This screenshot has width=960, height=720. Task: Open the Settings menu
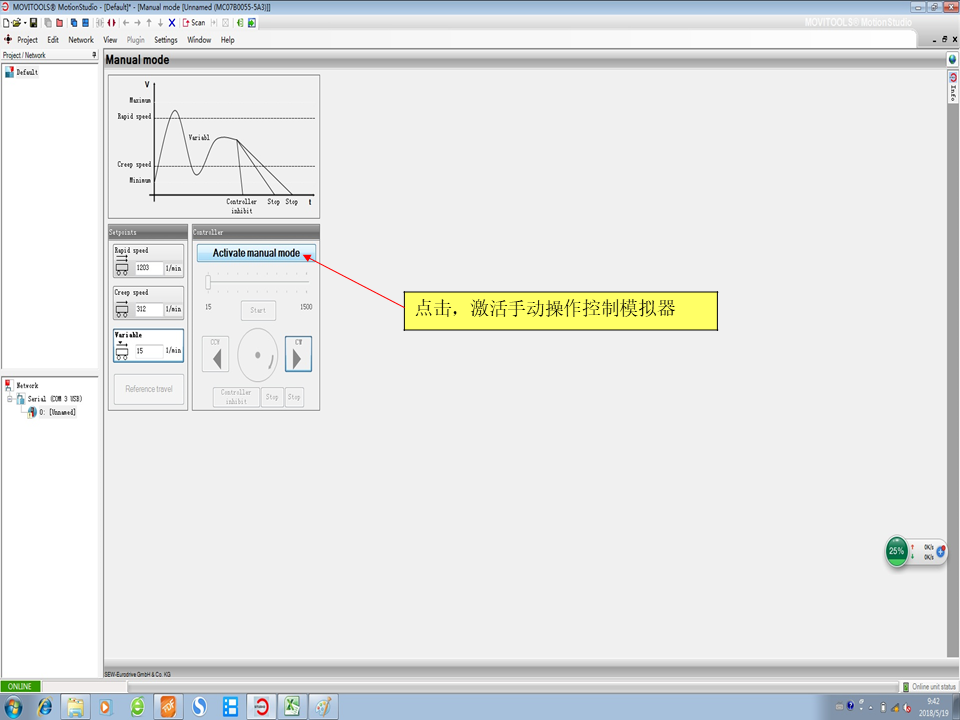[x=166, y=40]
